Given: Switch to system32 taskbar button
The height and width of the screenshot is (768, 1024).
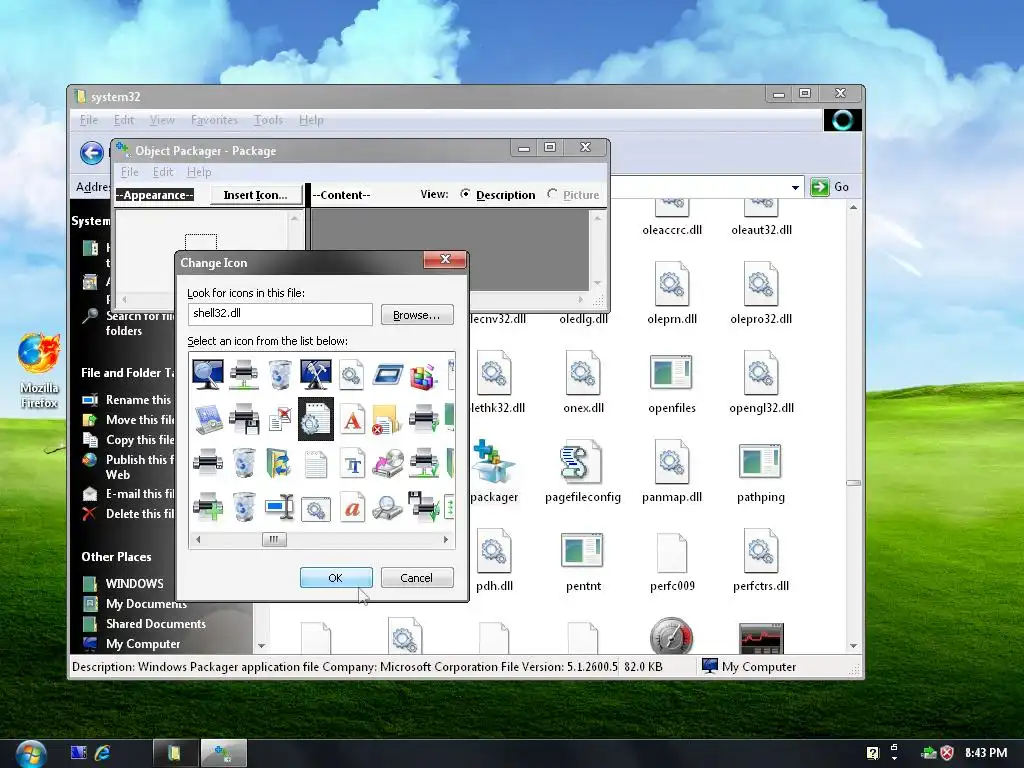Looking at the screenshot, I should point(175,753).
